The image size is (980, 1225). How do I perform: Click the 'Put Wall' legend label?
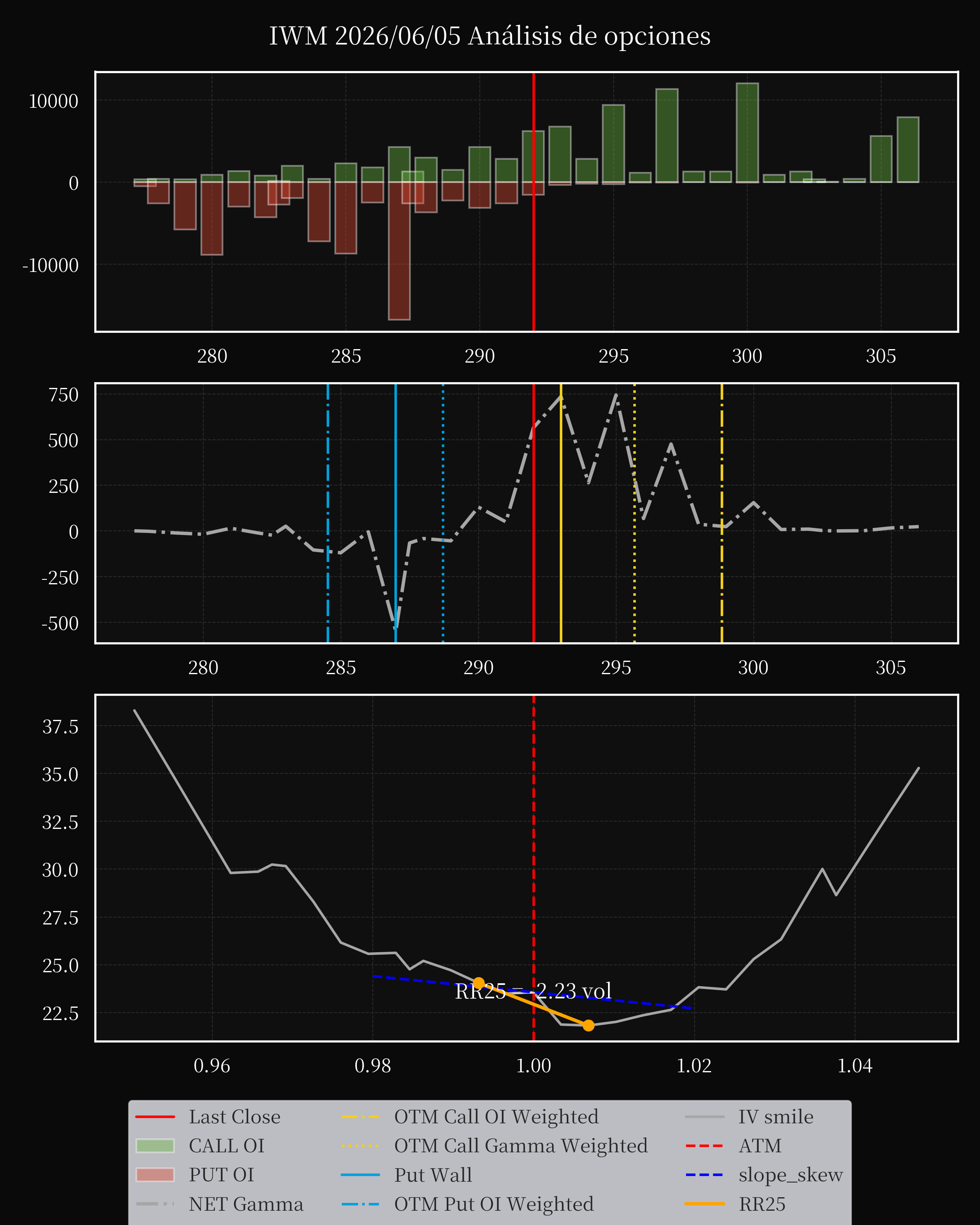[x=434, y=1174]
